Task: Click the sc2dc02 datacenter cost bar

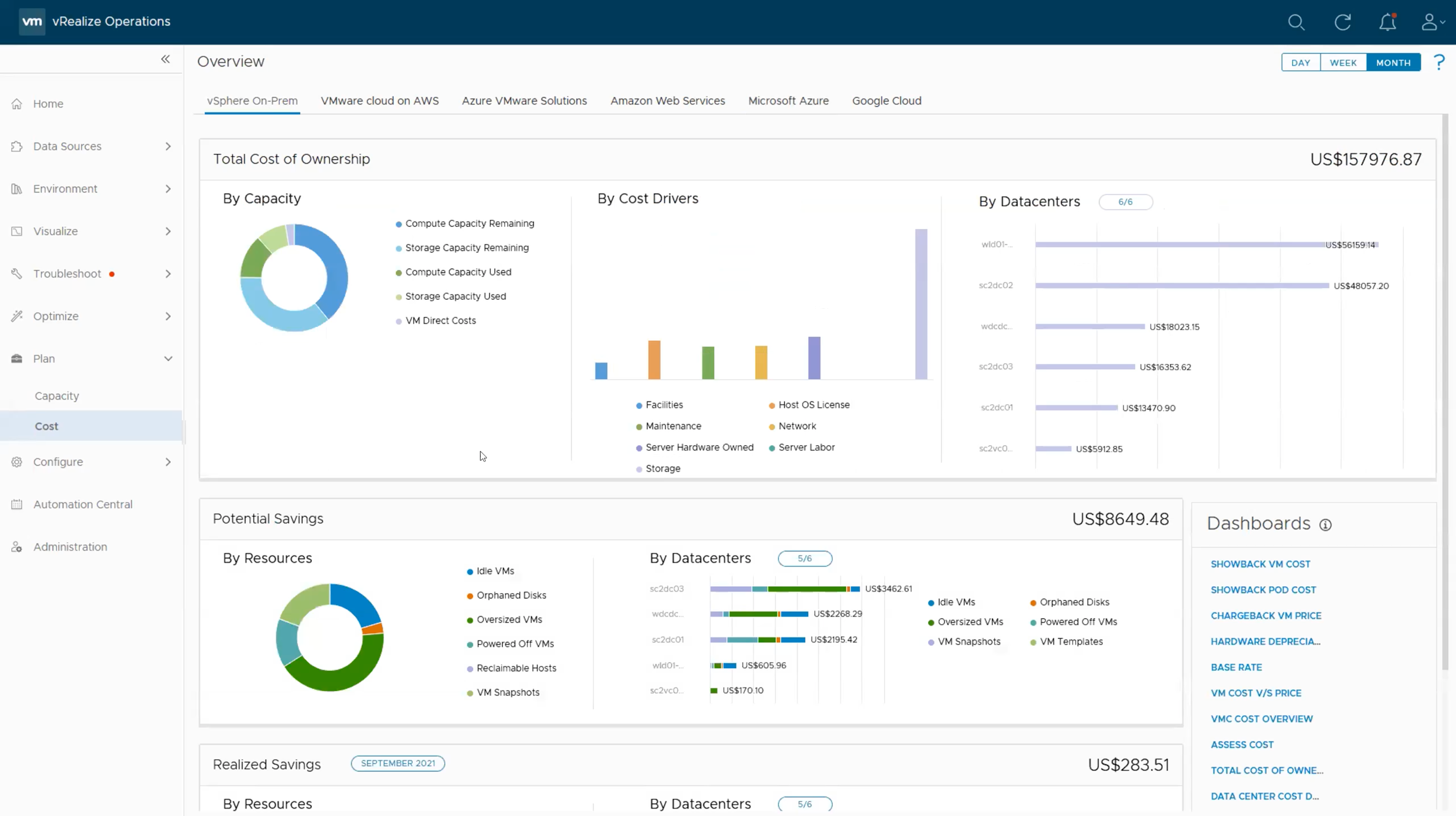Action: coord(1182,286)
